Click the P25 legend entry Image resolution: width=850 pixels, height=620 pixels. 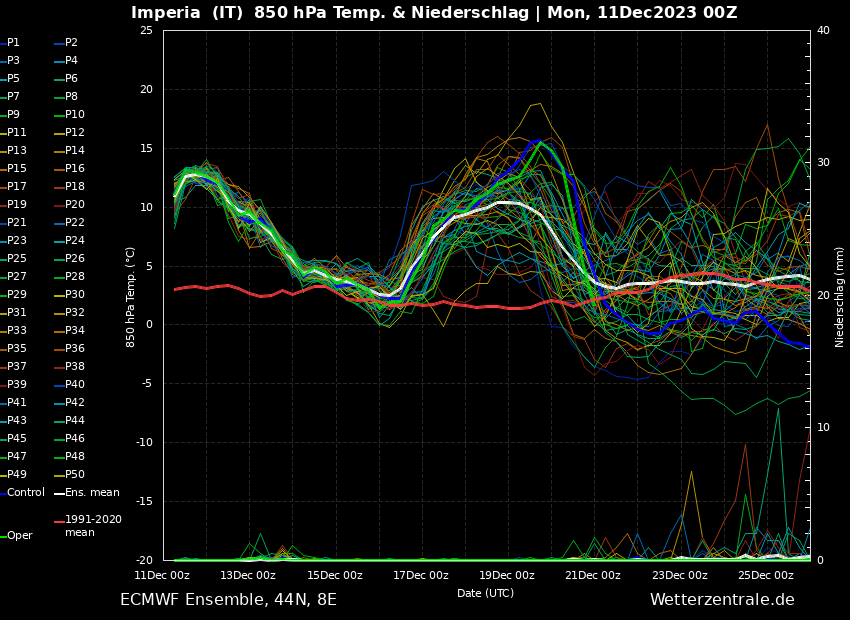[17, 259]
